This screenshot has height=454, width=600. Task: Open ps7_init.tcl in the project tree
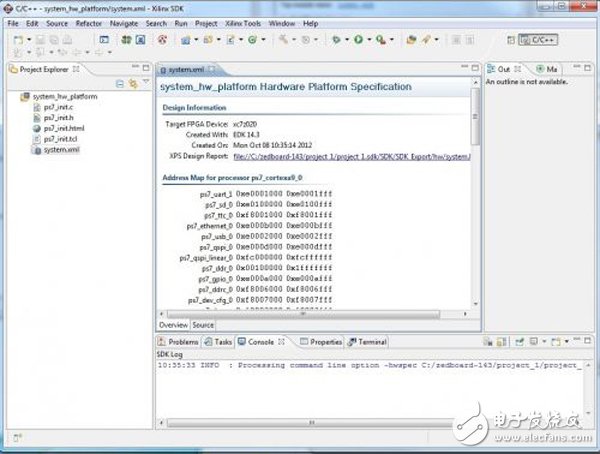pos(60,139)
